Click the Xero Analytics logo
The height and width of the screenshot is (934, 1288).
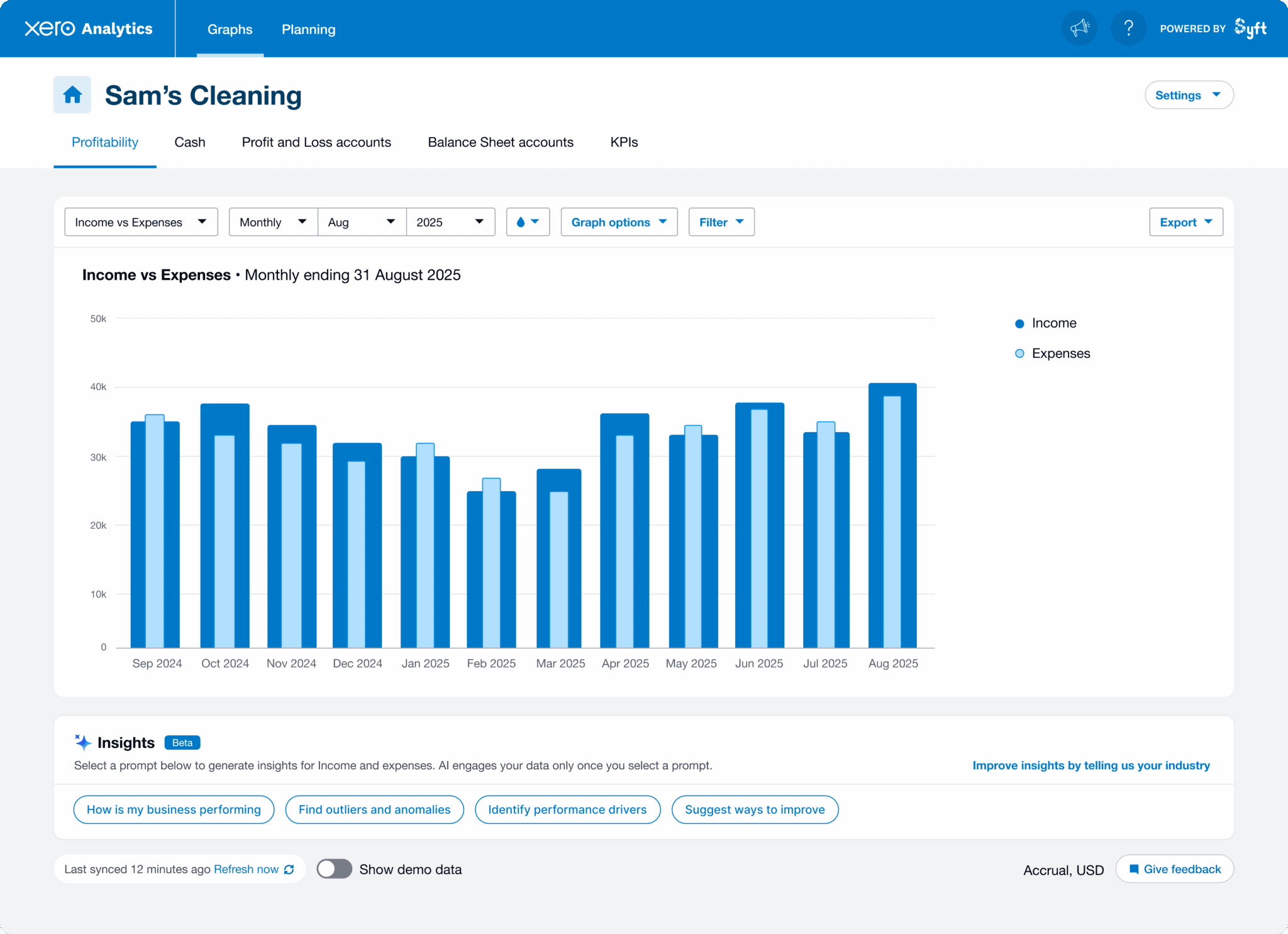tap(89, 29)
